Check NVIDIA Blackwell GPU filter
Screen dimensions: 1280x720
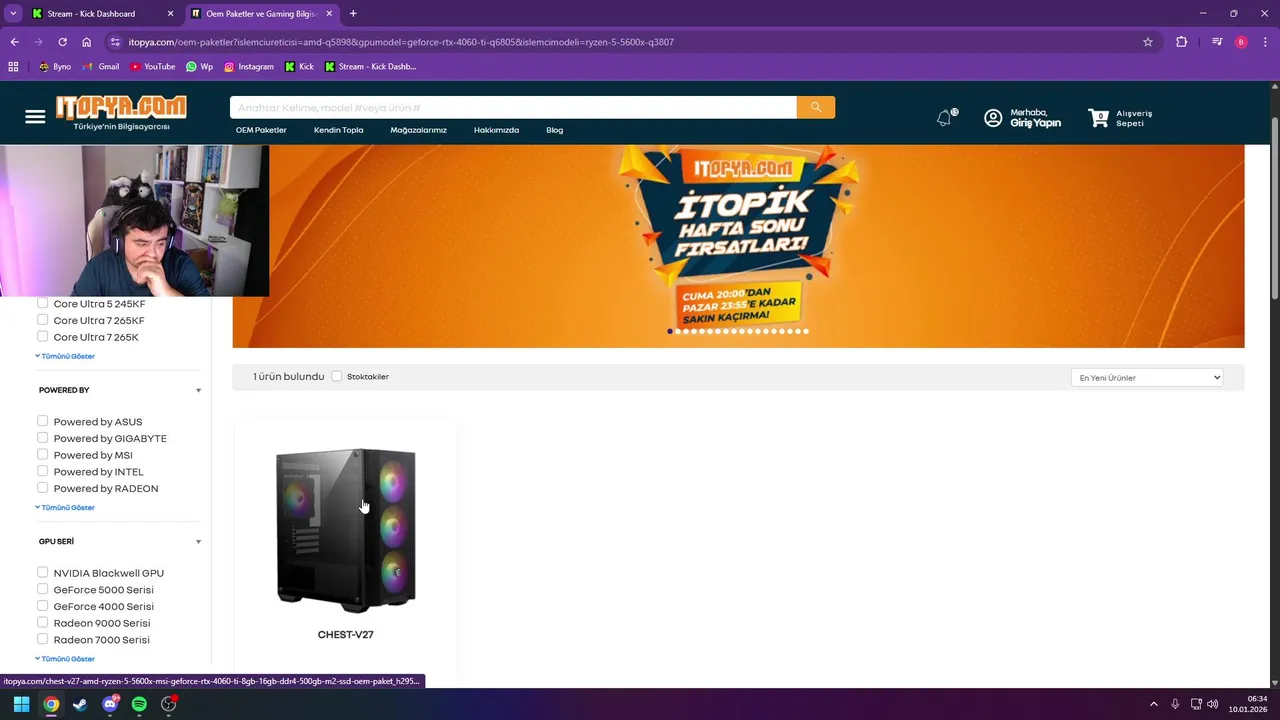[x=43, y=572]
